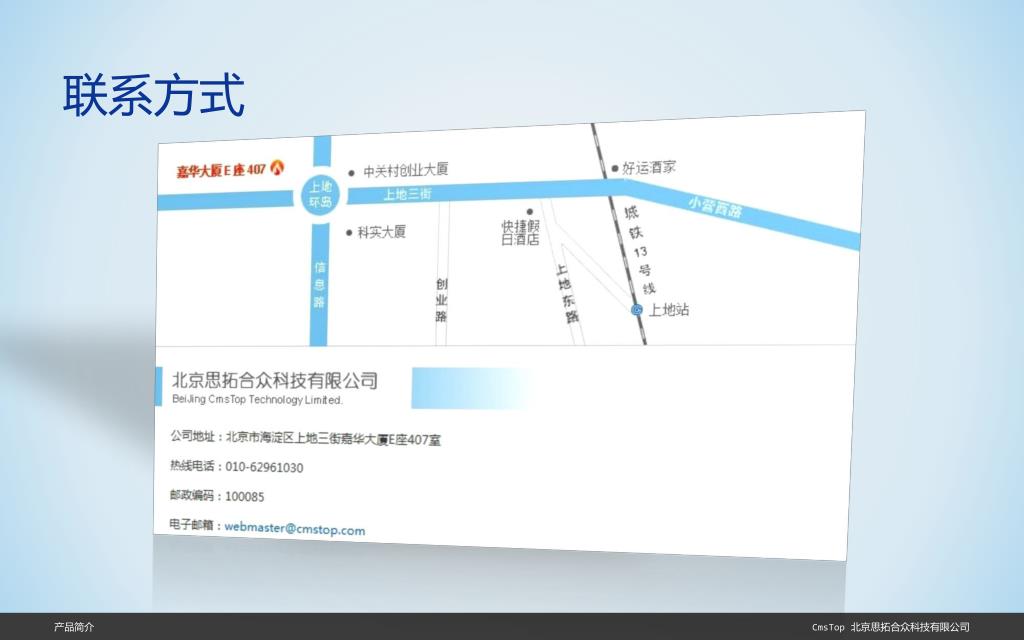Open the webmaster@cmstop.com email link

(x=295, y=528)
